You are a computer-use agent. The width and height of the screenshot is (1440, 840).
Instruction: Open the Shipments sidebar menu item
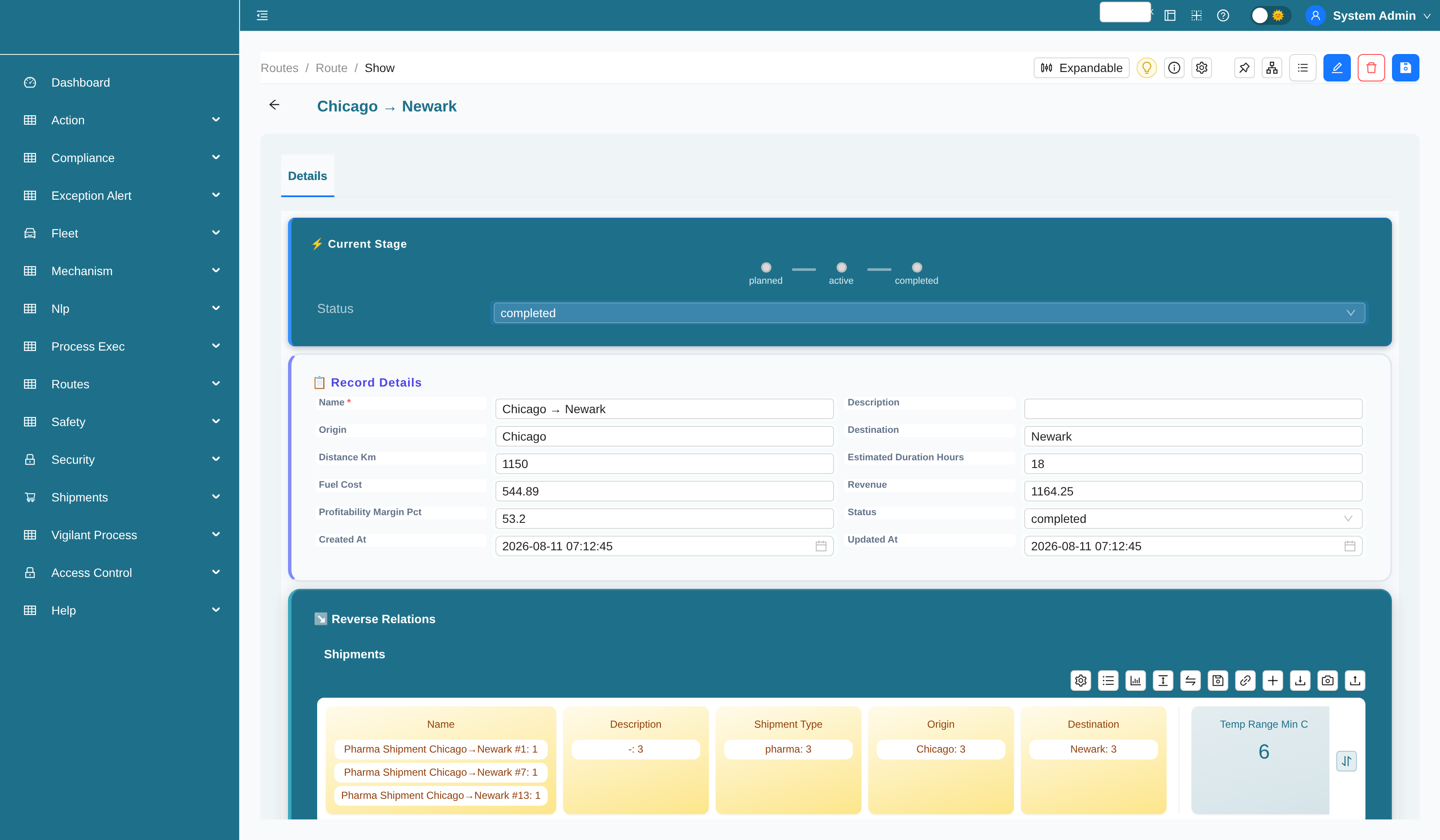120,497
